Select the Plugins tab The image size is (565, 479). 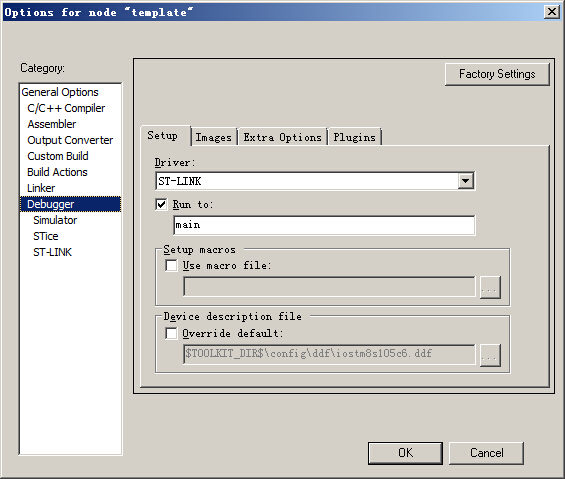coord(355,137)
